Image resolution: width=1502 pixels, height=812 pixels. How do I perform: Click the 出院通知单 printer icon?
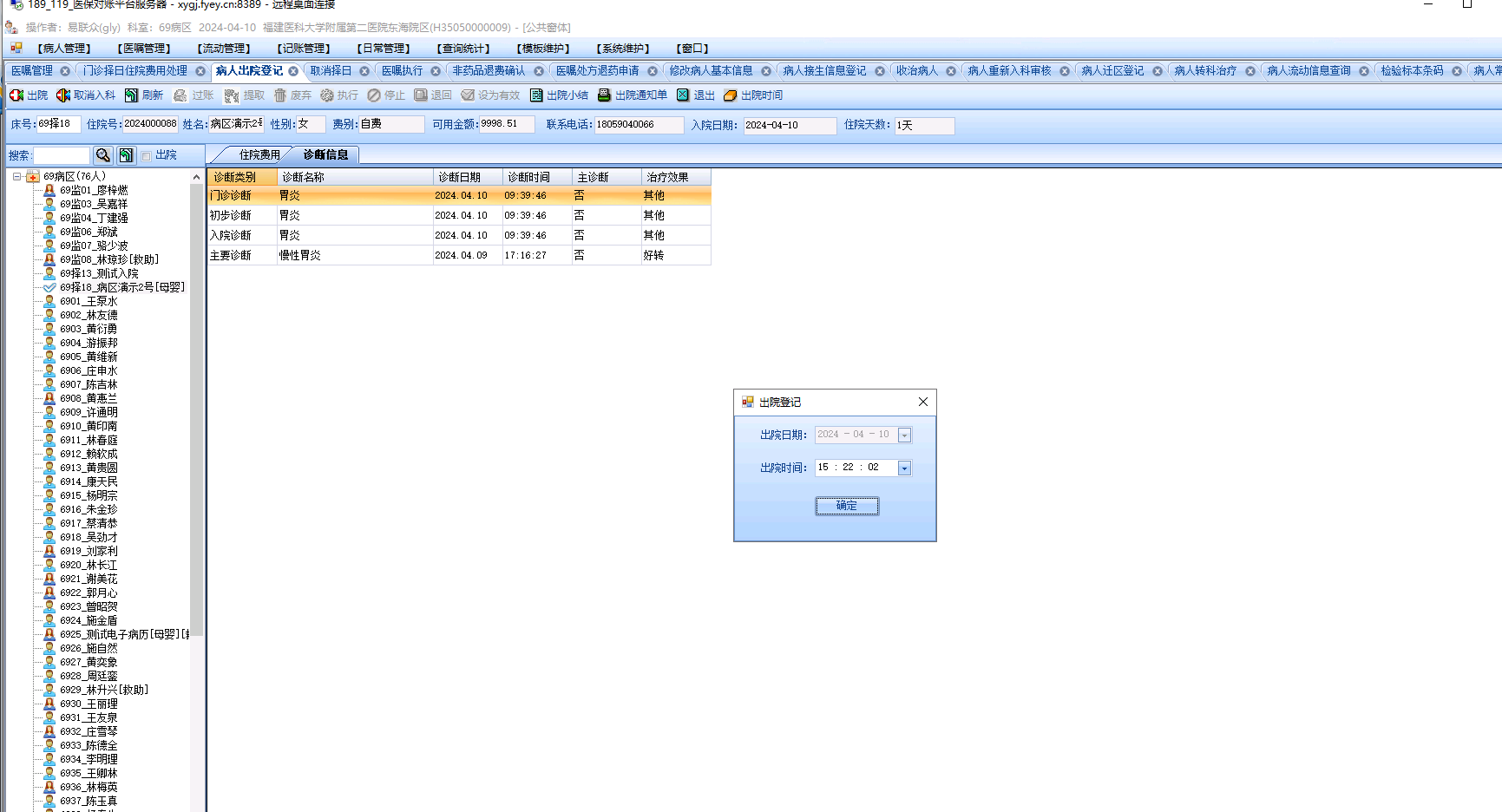pyautogui.click(x=604, y=95)
